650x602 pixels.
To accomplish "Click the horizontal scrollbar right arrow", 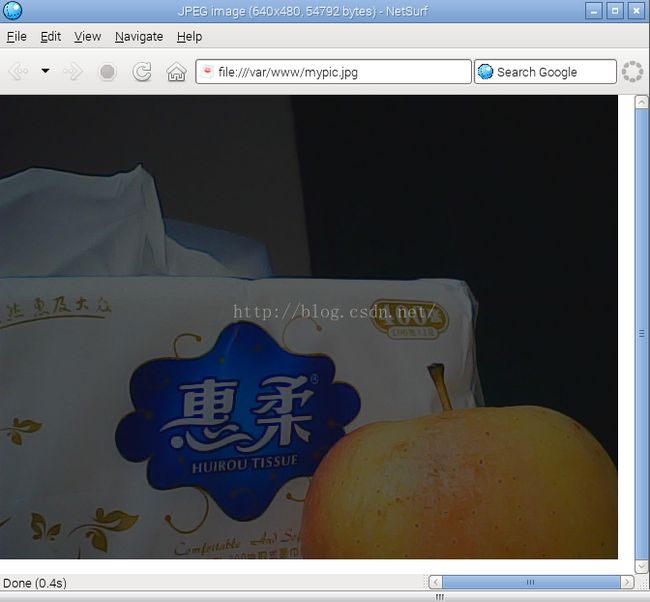I will [x=627, y=582].
